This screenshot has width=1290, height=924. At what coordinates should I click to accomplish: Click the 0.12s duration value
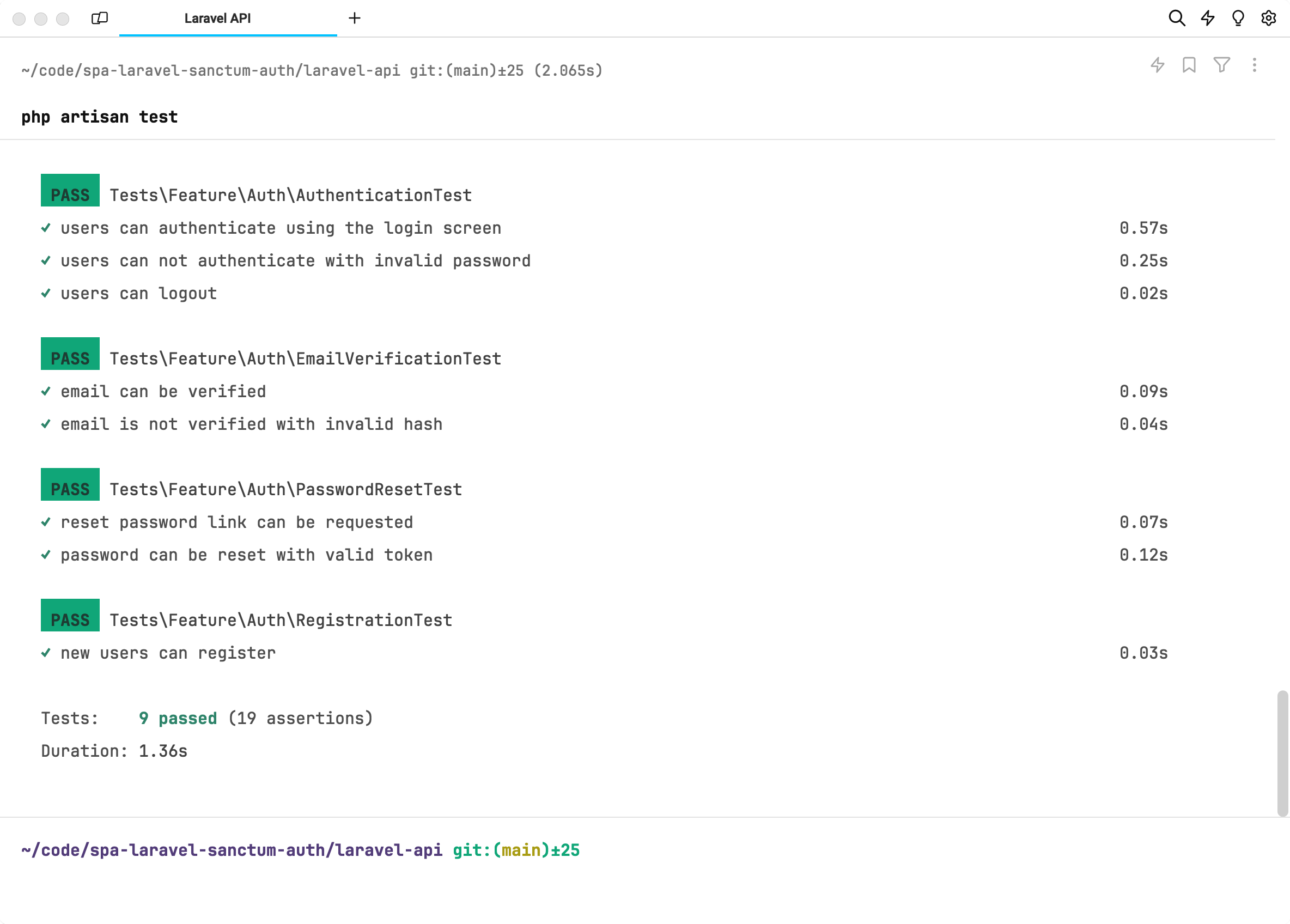(x=1143, y=555)
